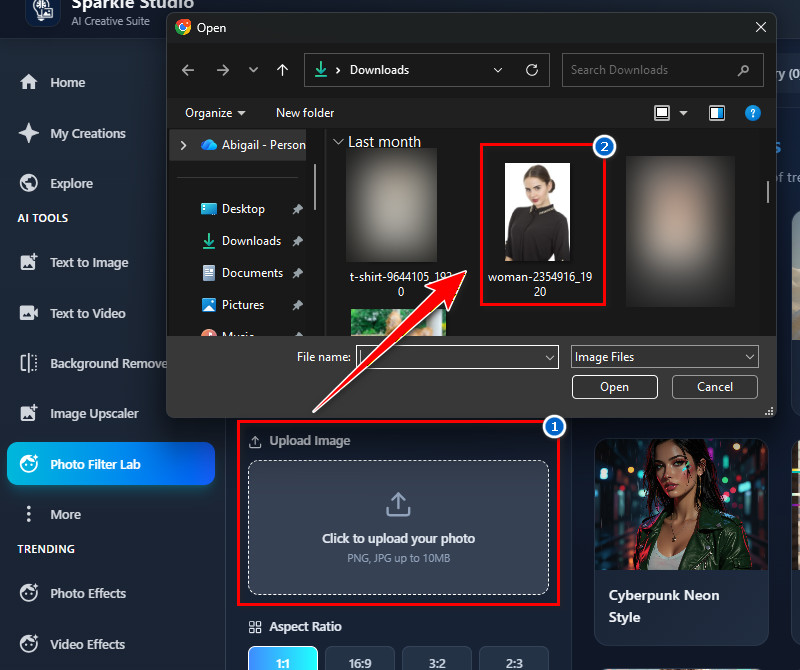
Task: Unpin Desktop using its pin icon
Action: click(297, 209)
